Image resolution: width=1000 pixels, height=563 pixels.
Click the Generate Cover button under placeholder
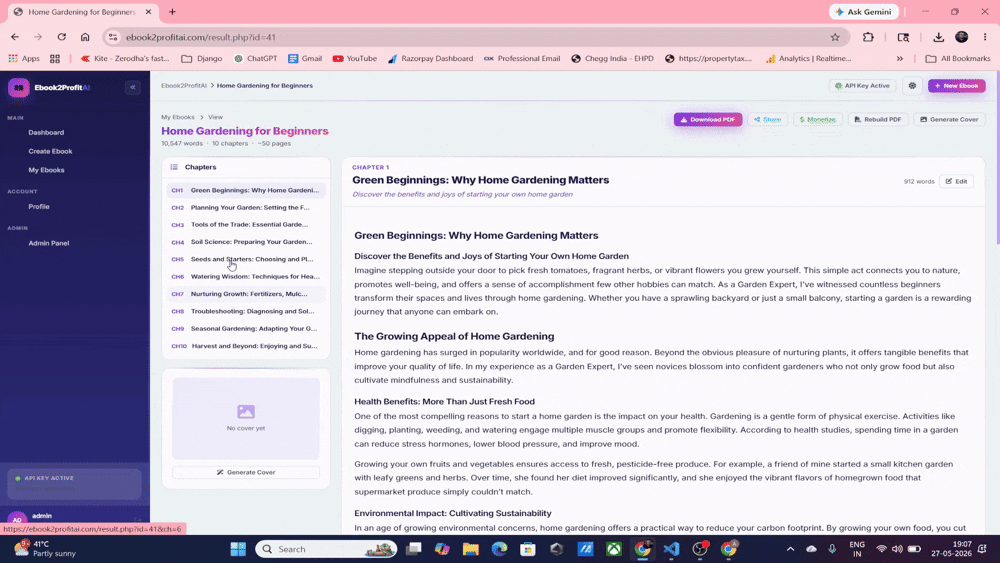pos(246,472)
